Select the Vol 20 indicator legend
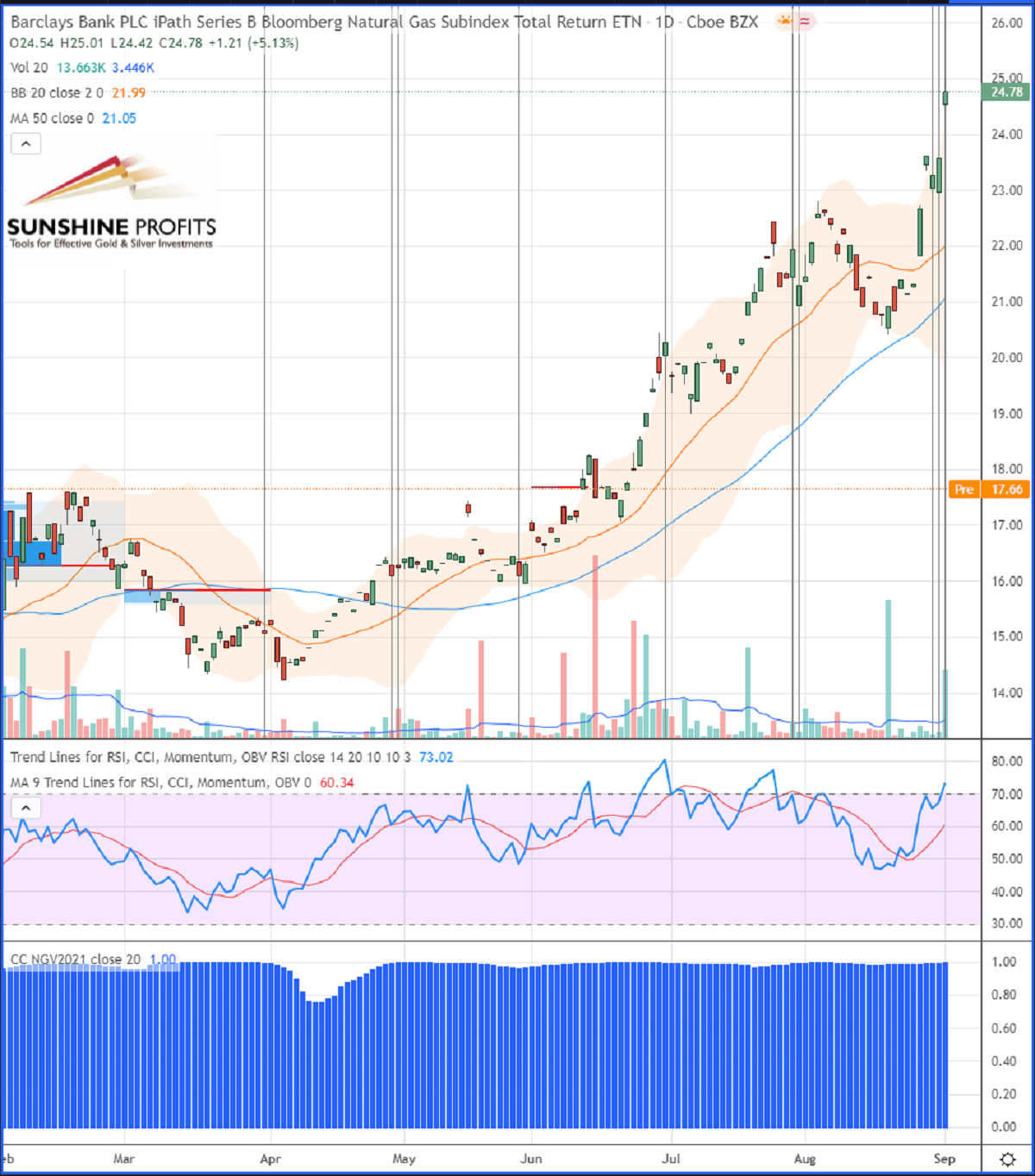Image resolution: width=1035 pixels, height=1176 pixels. pyautogui.click(x=29, y=67)
